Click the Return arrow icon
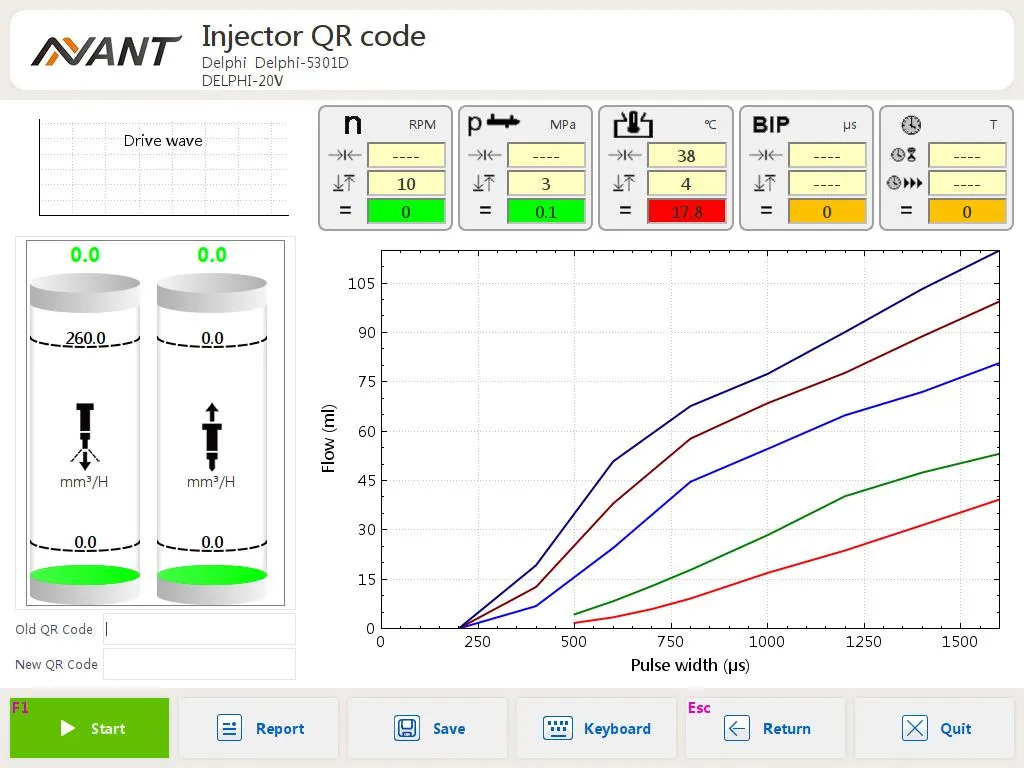Viewport: 1024px width, 768px height. point(737,728)
